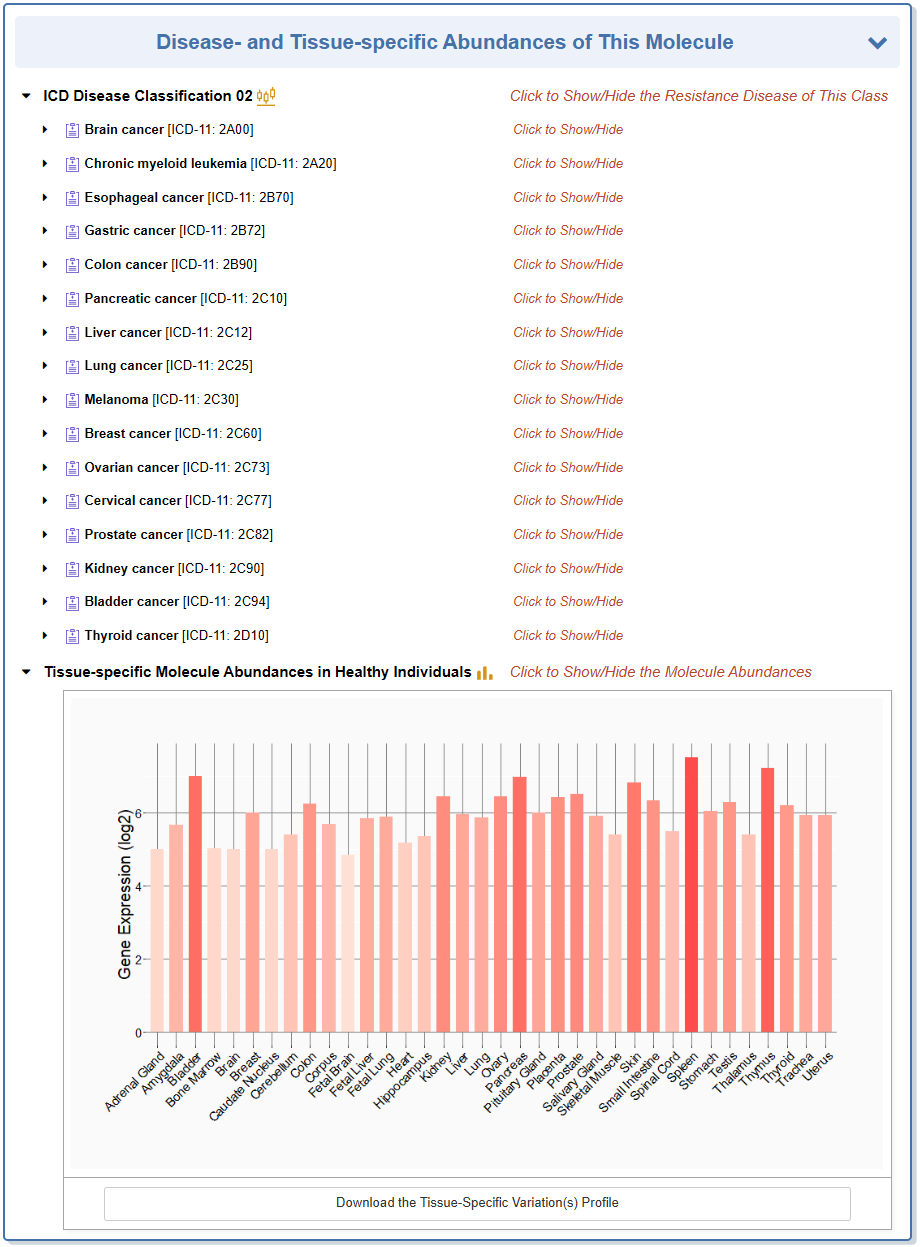Image resolution: width=922 pixels, height=1247 pixels.
Task: Toggle Show/Hide for Breast cancer
Action: point(568,434)
